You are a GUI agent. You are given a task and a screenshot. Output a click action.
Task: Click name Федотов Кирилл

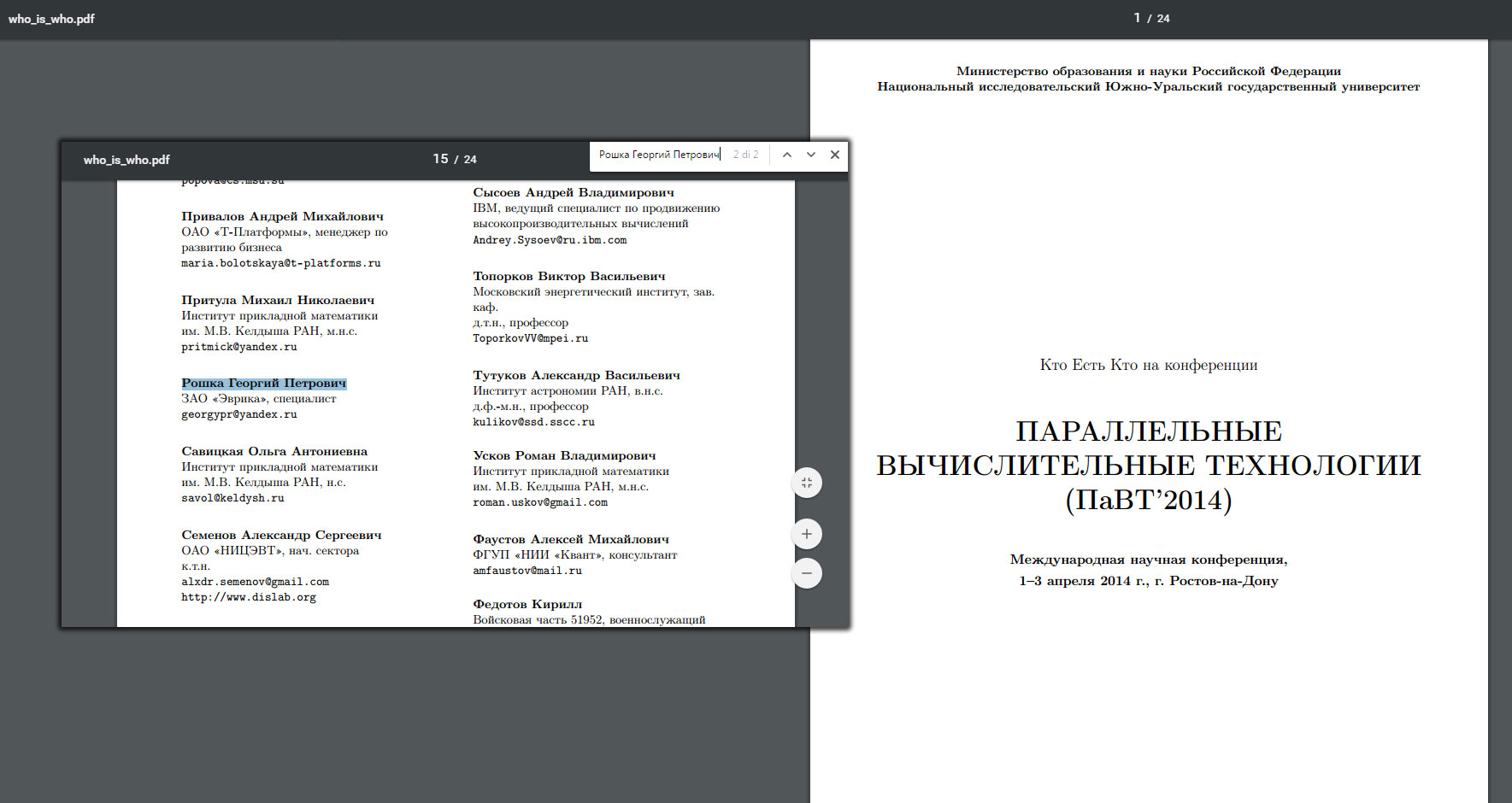point(527,604)
